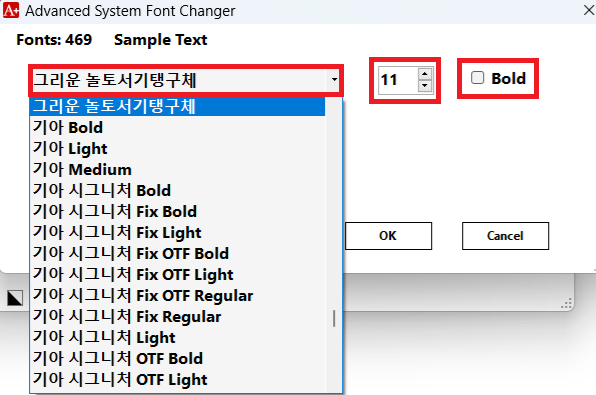Dismiss the dialog with Cancel
596x395 pixels.
[505, 236]
